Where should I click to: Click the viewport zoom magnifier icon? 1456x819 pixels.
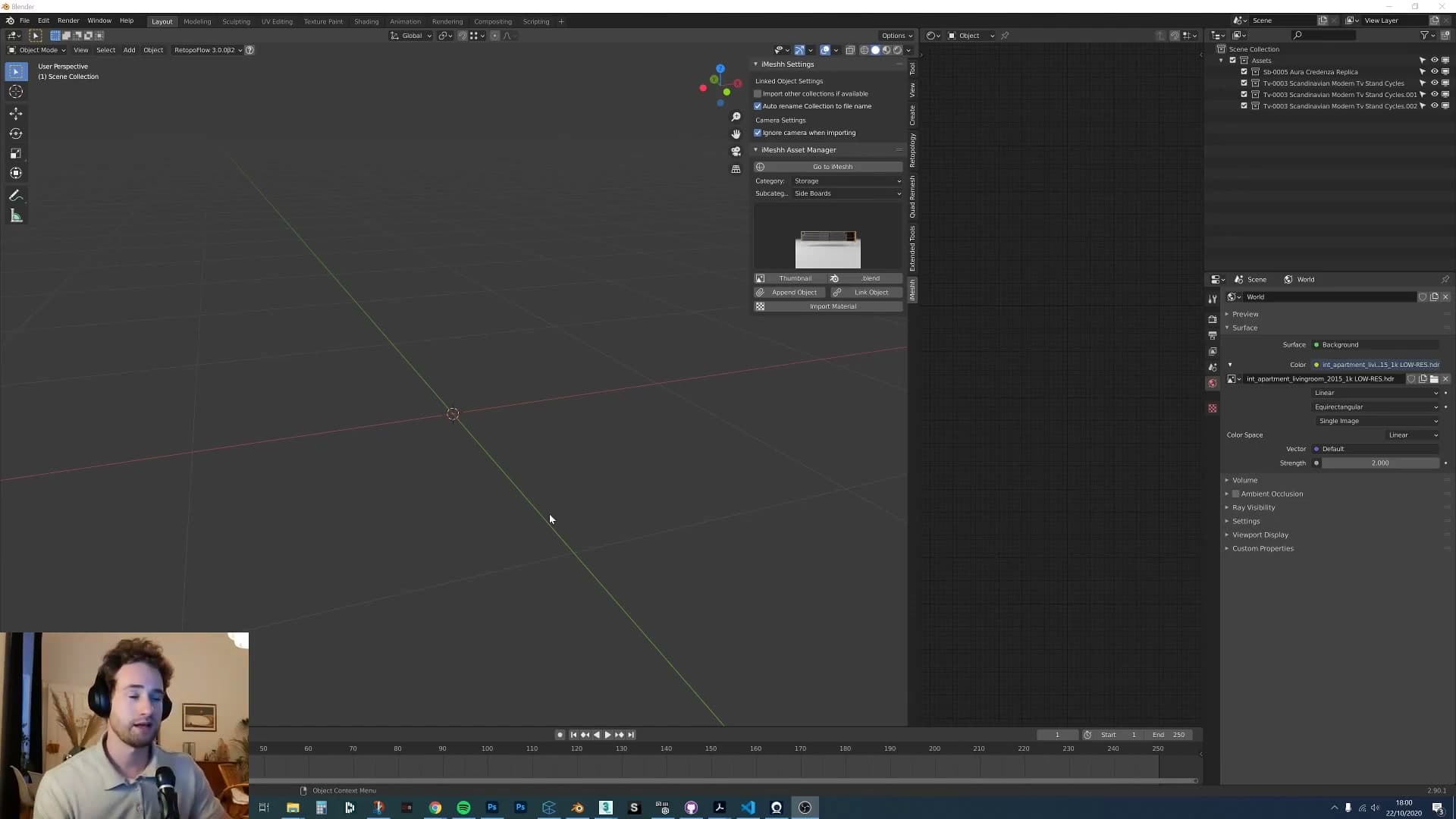(x=736, y=117)
